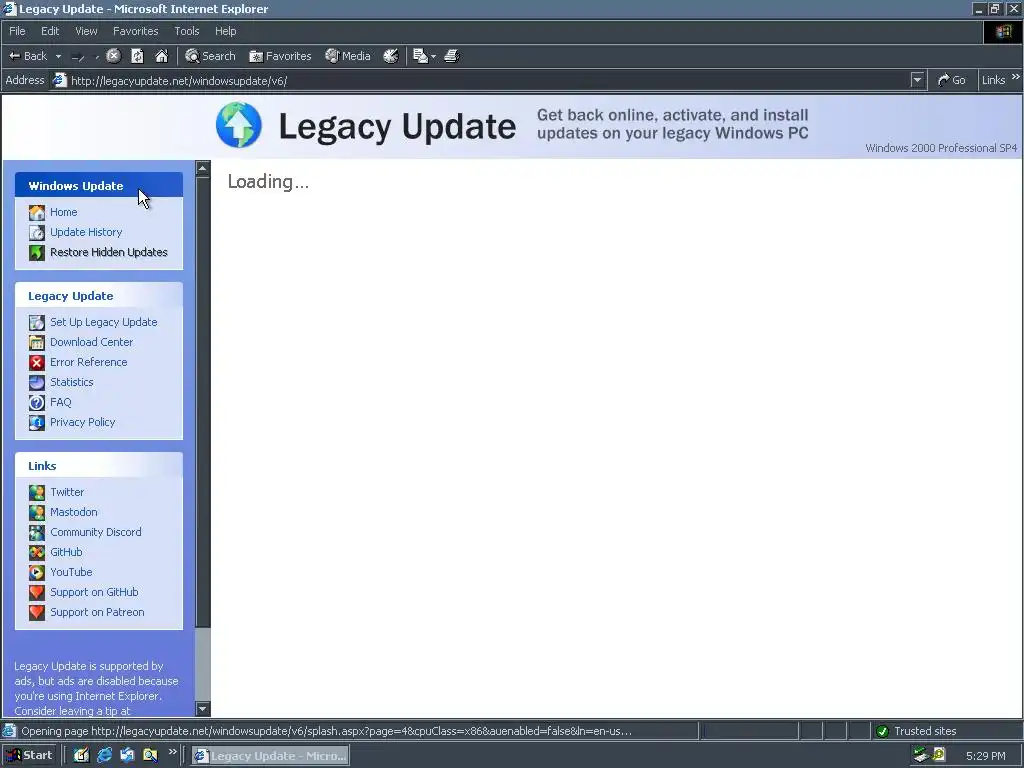
Task: Open the Mastodon link
Action: (x=74, y=513)
